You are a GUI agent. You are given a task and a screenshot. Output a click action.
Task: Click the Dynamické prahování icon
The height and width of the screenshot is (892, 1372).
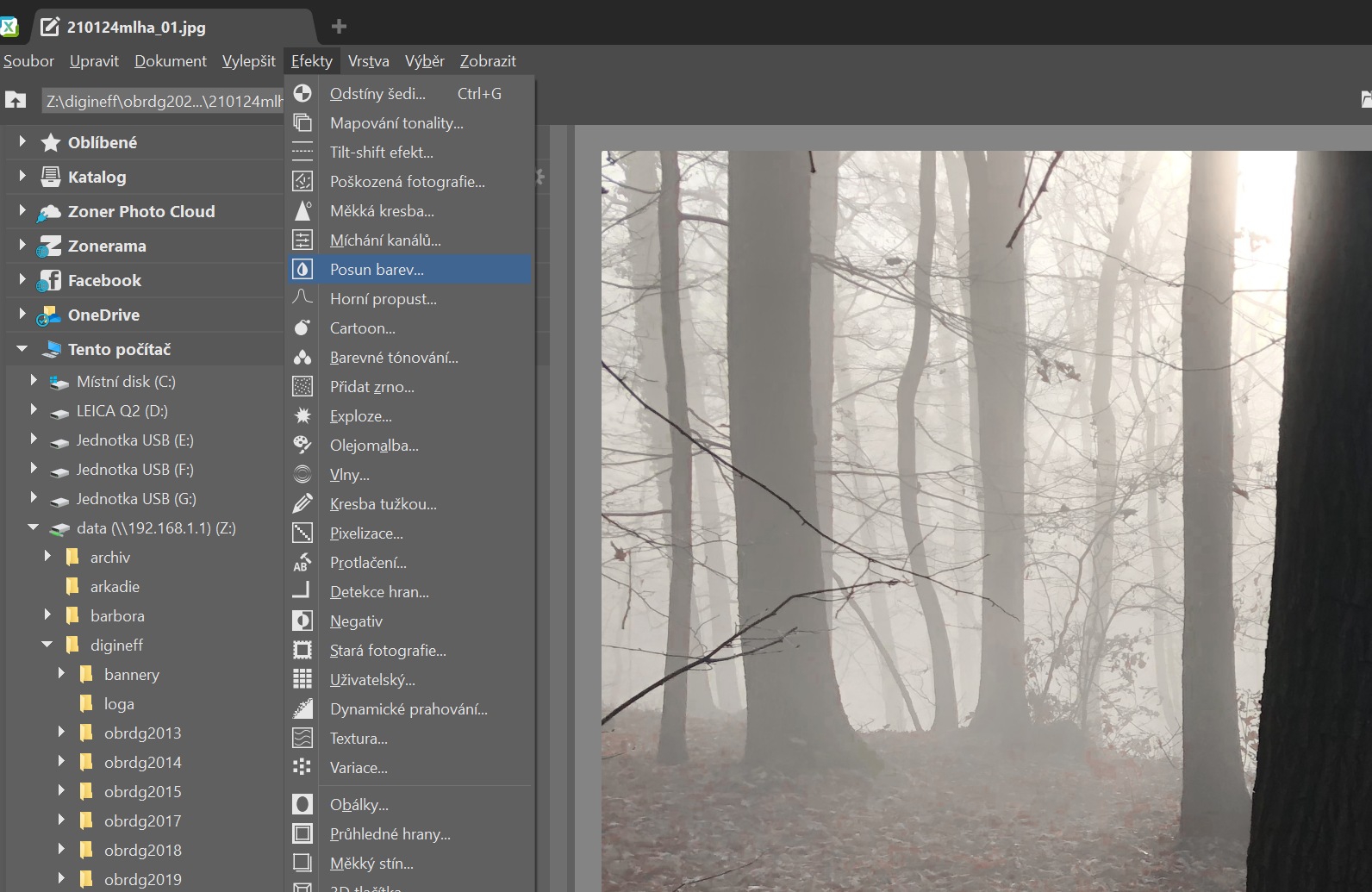tap(302, 708)
